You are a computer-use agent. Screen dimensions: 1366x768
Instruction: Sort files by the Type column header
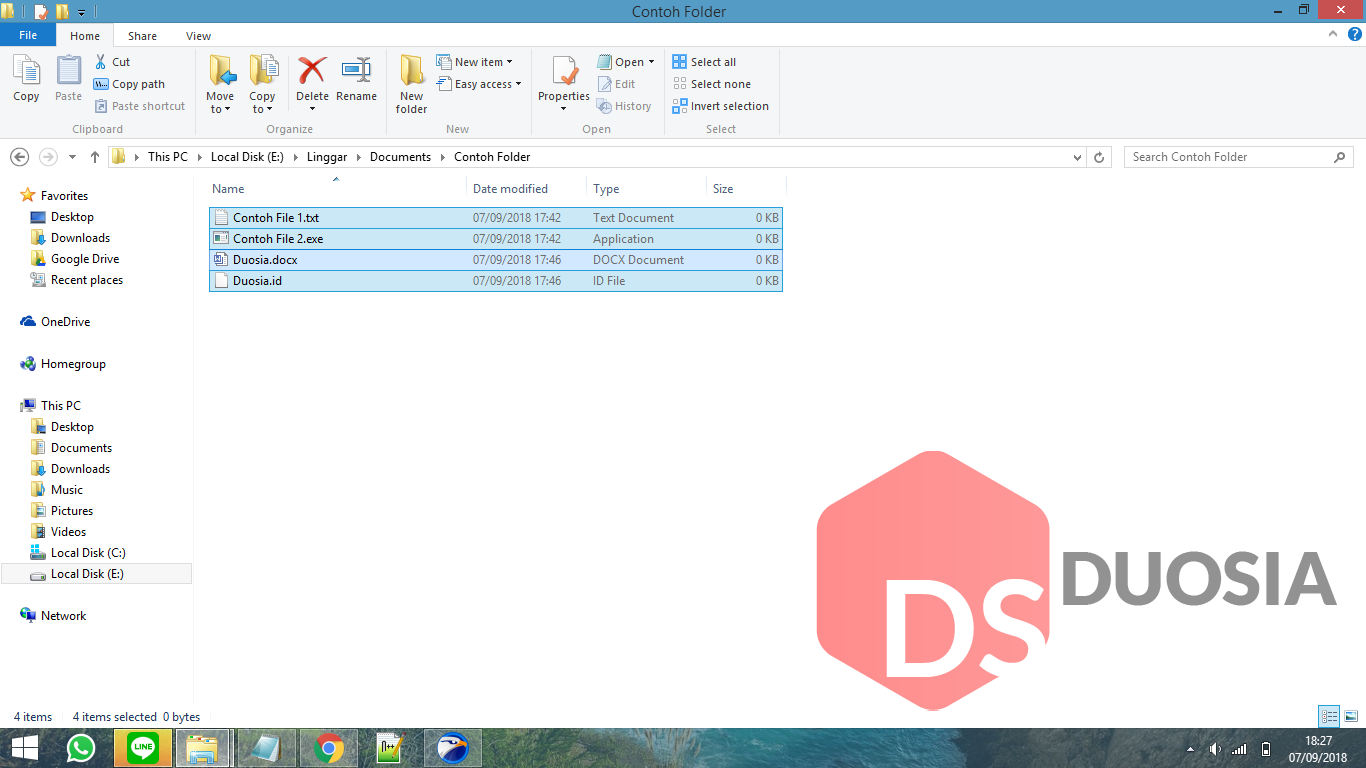[647, 189]
